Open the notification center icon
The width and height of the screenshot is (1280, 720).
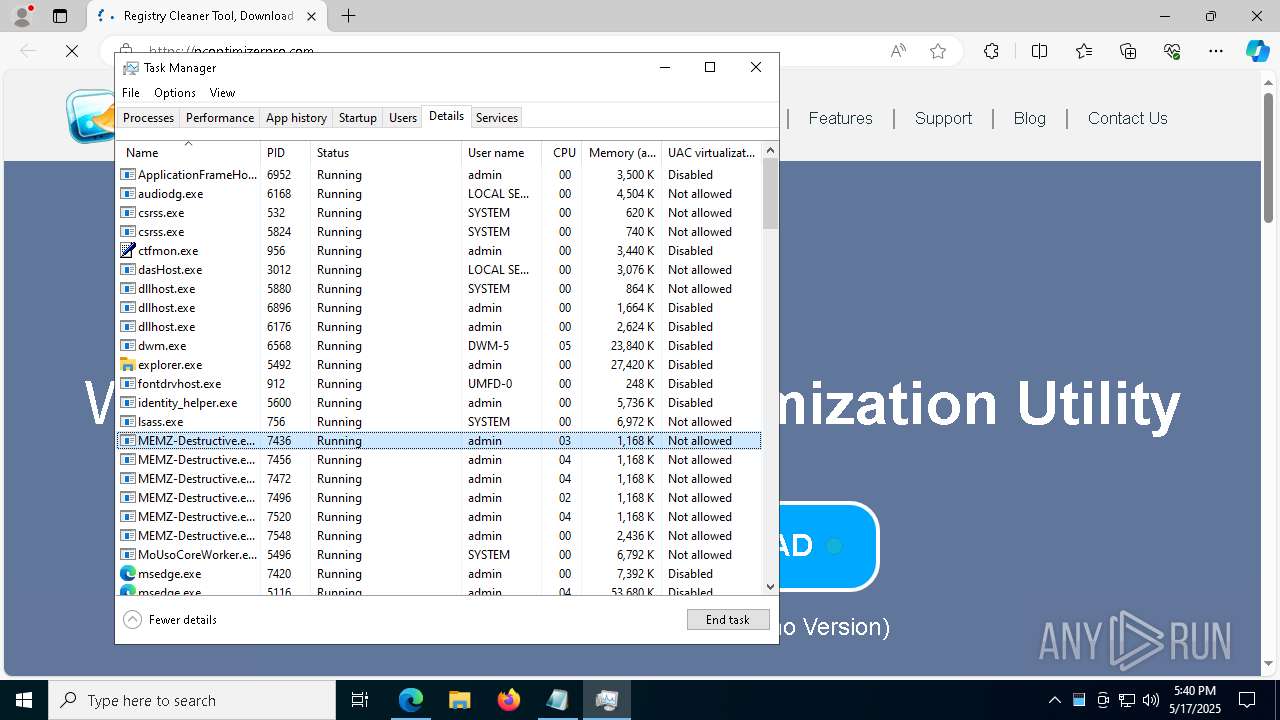[1247, 700]
